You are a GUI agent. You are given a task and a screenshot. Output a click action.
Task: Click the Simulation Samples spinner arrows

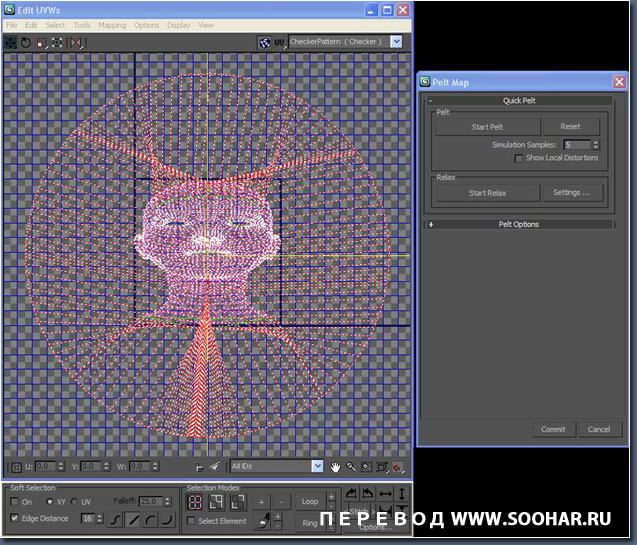pos(596,145)
